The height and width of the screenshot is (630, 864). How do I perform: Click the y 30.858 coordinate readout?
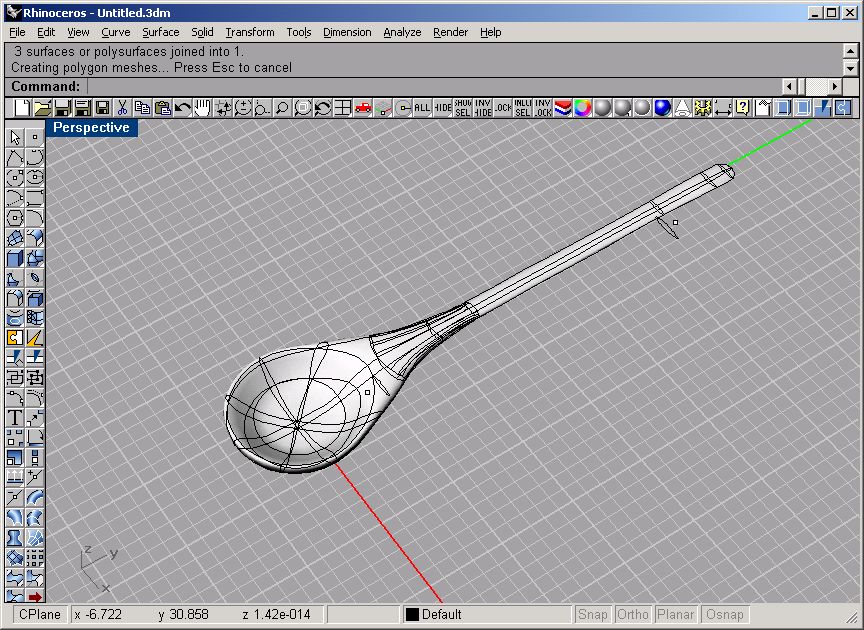click(x=183, y=614)
